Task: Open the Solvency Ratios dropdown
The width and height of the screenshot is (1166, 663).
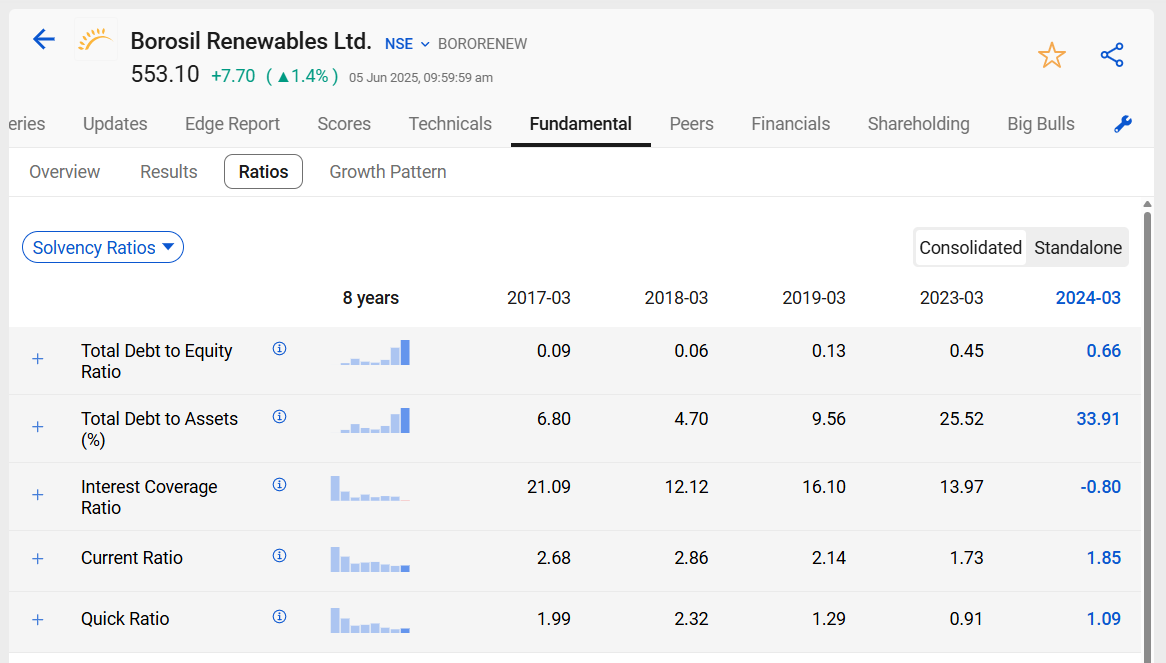Action: 103,248
